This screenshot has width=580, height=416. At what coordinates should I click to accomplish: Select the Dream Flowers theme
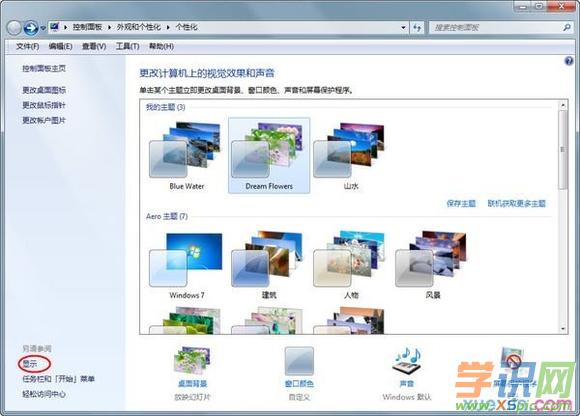click(269, 156)
